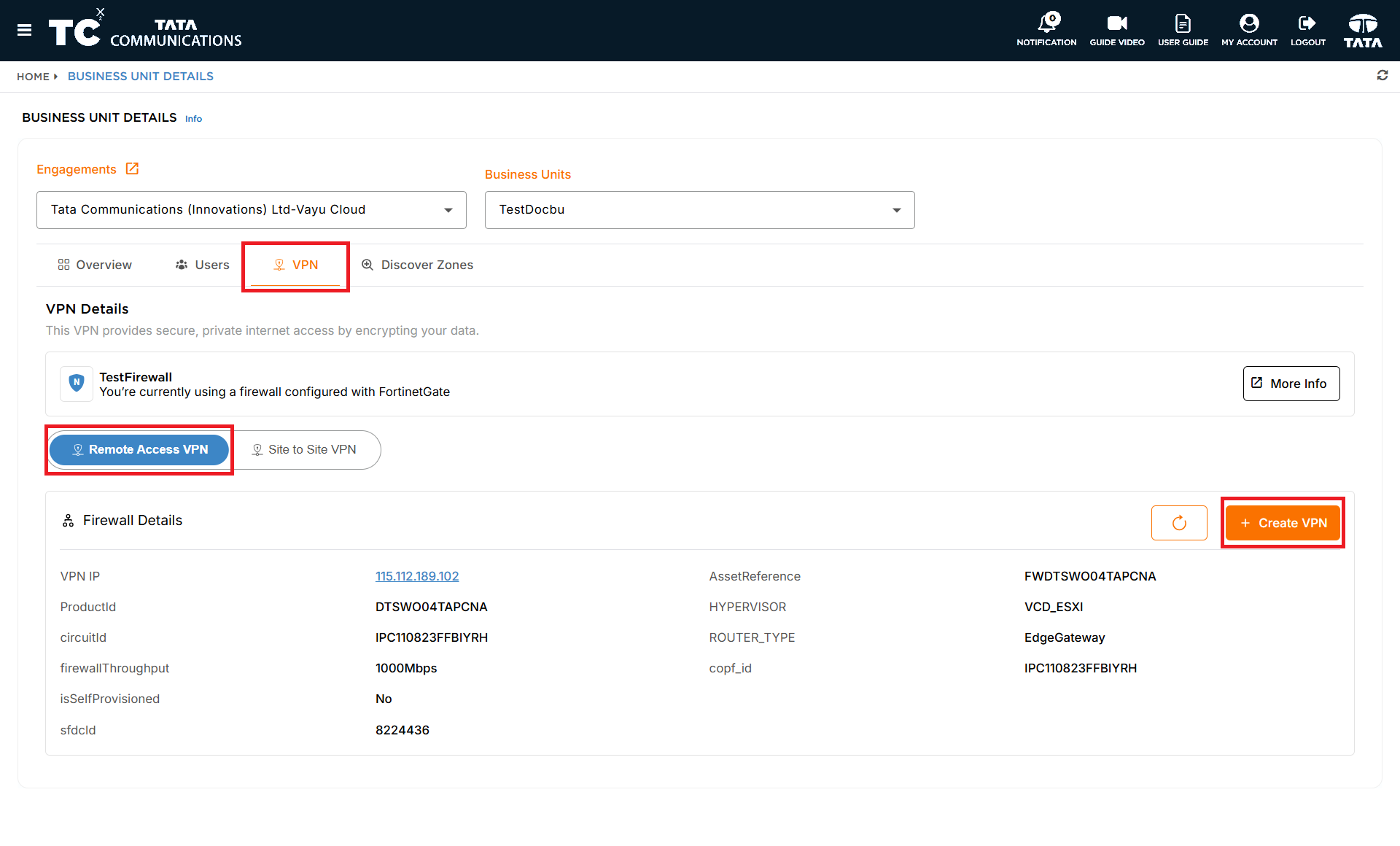Go to HOME breadcrumb
This screenshot has width=1400, height=846.
33,76
